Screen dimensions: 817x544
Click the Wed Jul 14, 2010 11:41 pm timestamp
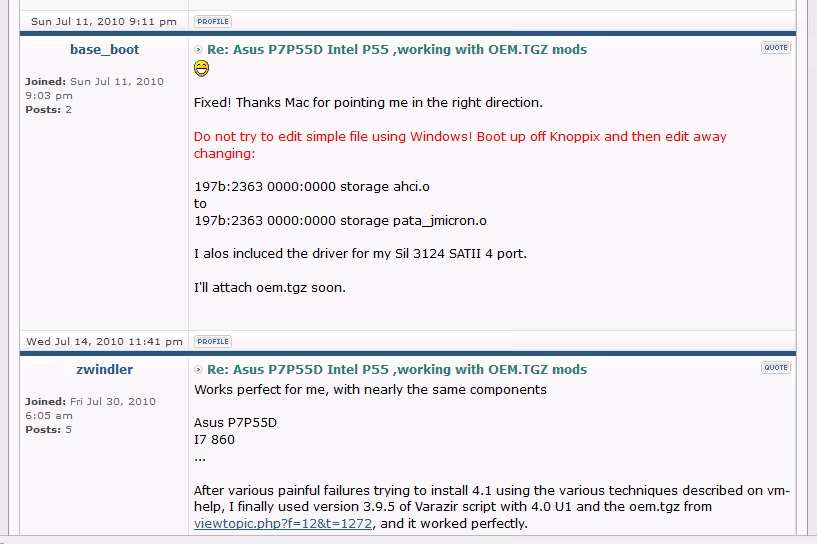[x=104, y=341]
